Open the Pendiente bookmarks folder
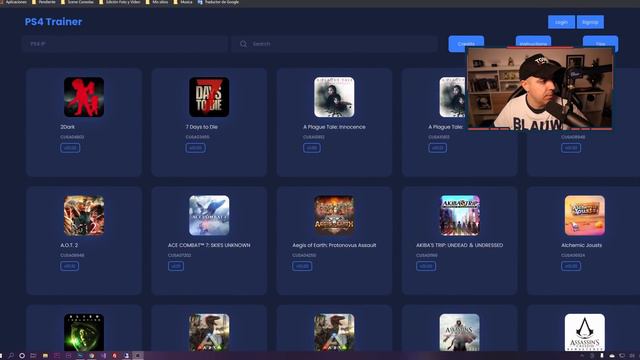The image size is (640, 360). [44, 2]
